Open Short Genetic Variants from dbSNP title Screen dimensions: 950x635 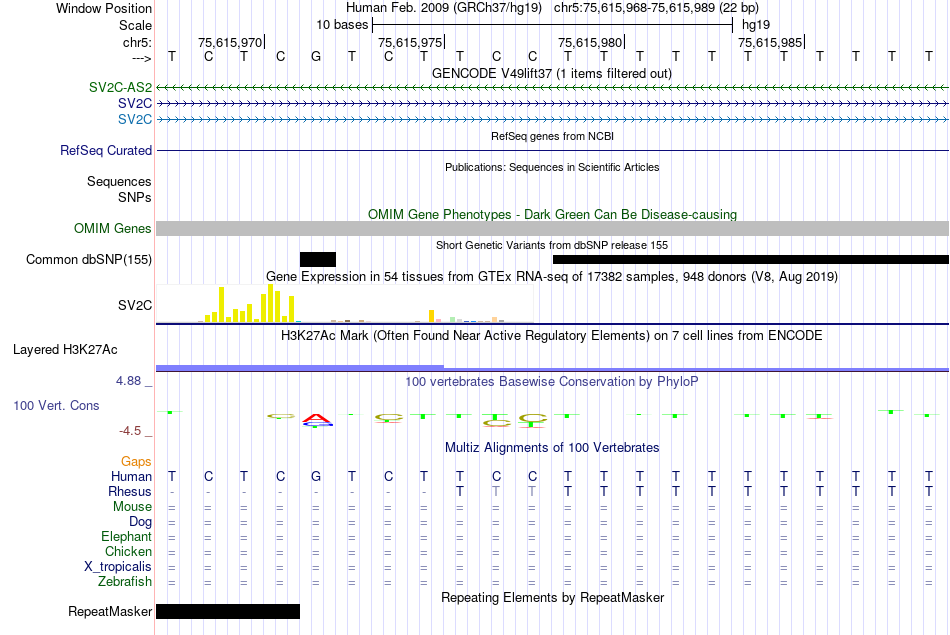click(x=552, y=245)
